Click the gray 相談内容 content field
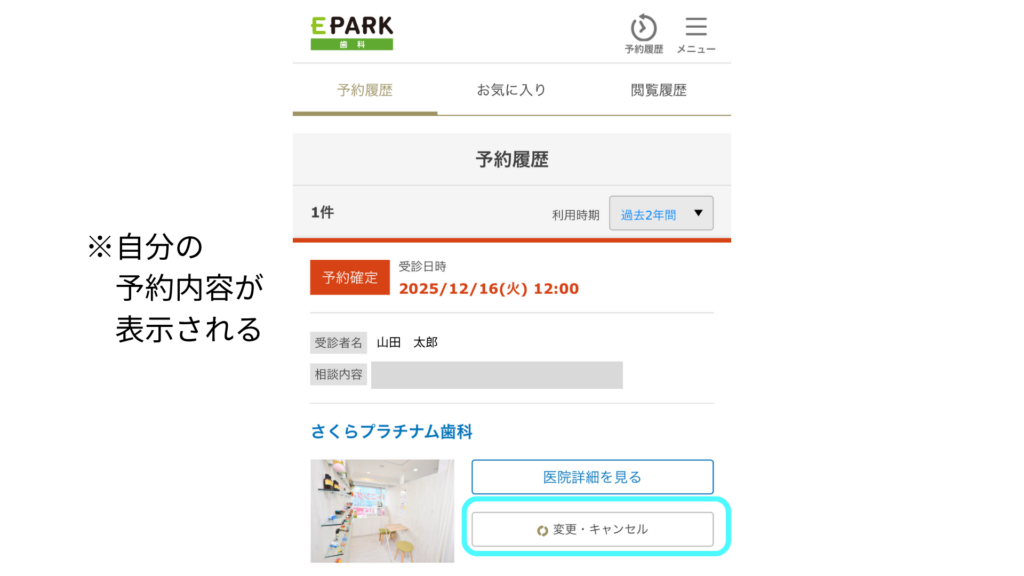 point(497,375)
